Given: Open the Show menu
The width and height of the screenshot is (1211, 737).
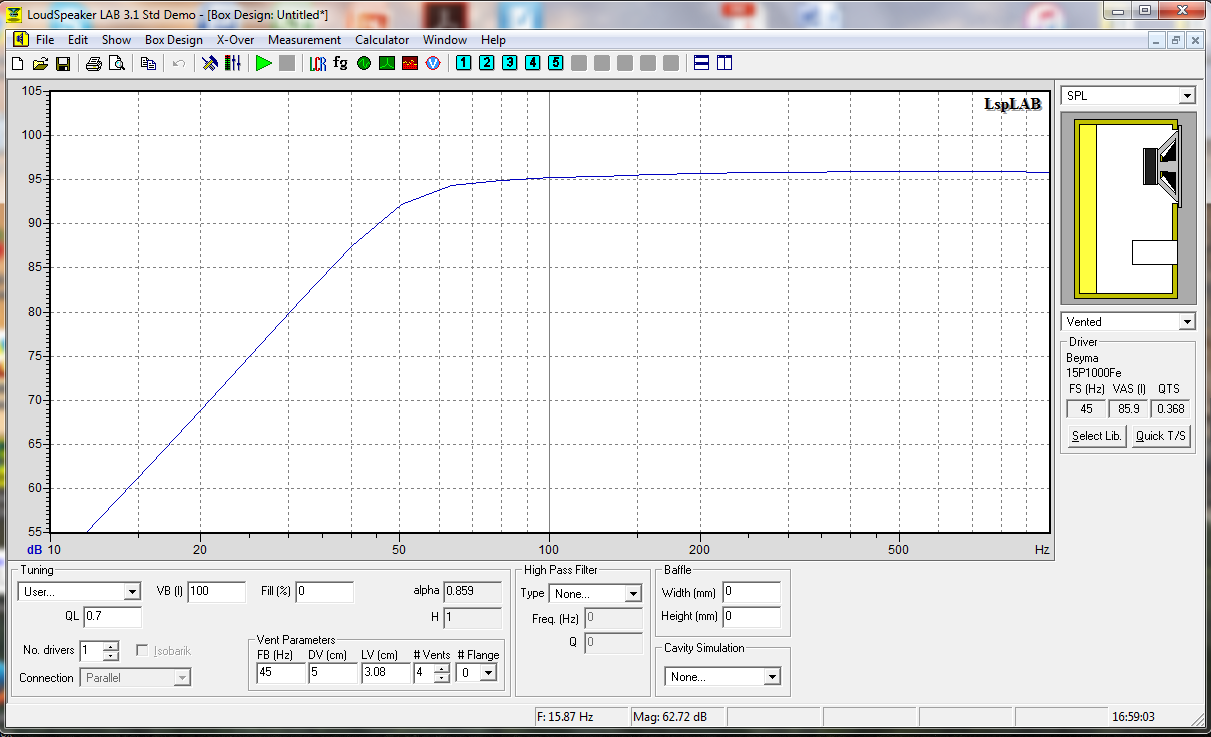Looking at the screenshot, I should 116,40.
